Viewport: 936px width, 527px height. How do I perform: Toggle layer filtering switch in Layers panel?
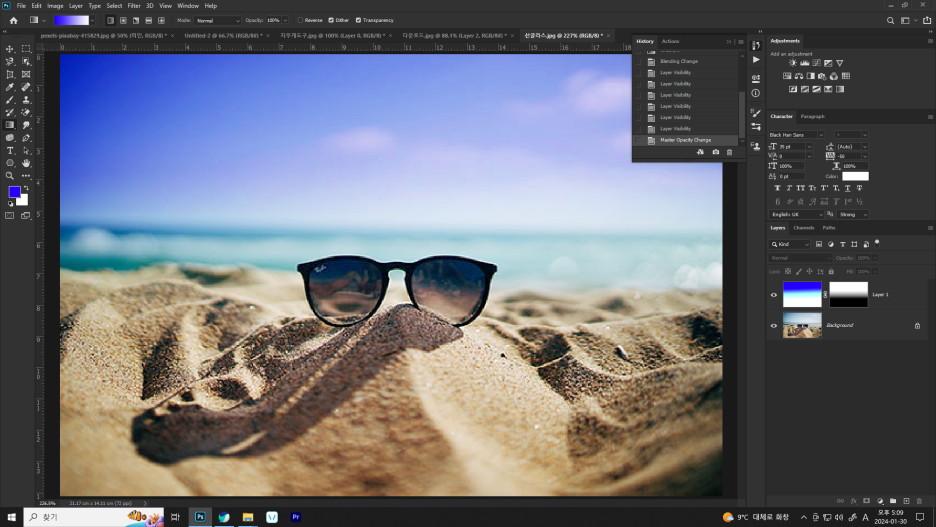point(877,243)
